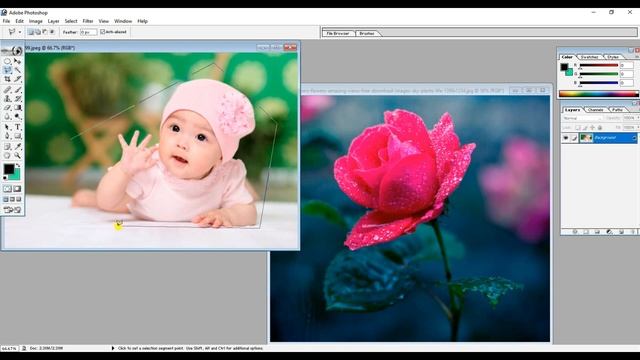
Task: Open Adobe Online at top of toolbox
Action: tap(12, 51)
